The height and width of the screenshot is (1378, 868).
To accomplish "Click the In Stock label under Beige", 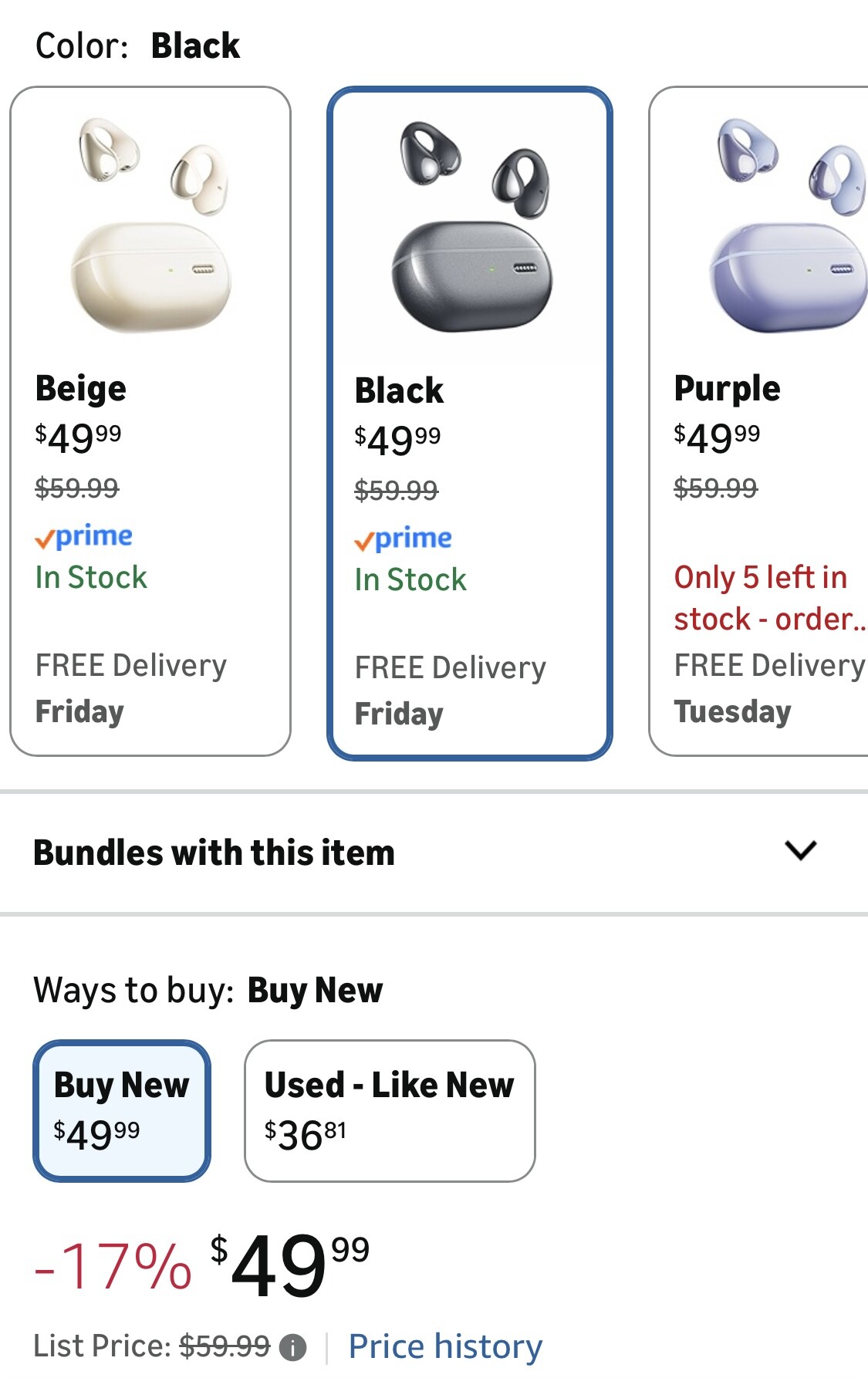I will (x=91, y=577).
